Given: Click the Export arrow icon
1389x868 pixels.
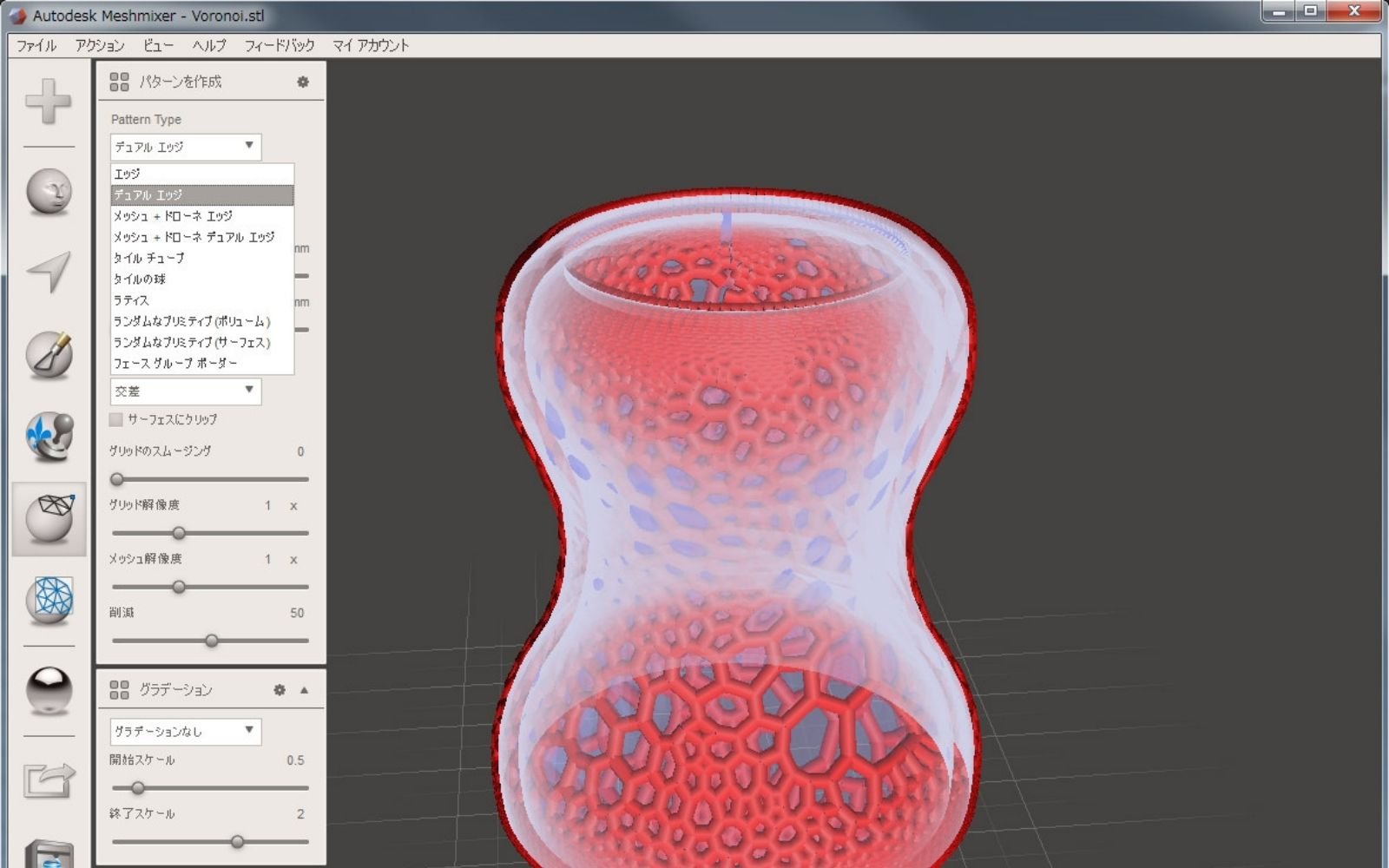Looking at the screenshot, I should pyautogui.click(x=49, y=779).
